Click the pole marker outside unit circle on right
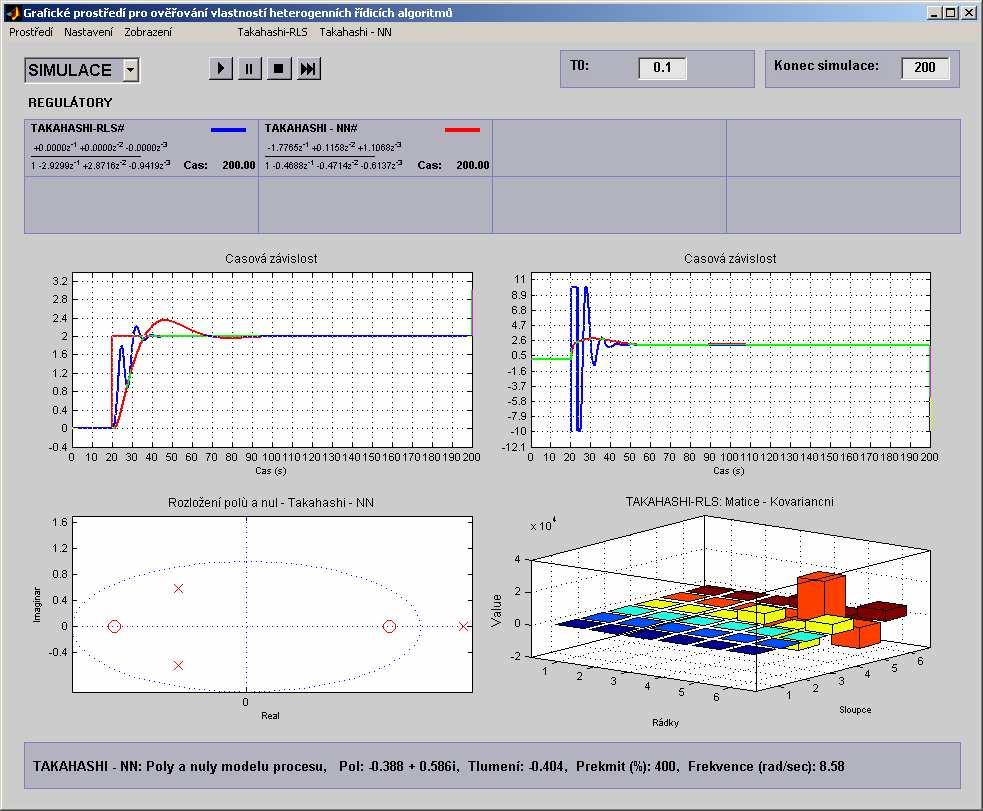The image size is (983, 811). coord(463,626)
